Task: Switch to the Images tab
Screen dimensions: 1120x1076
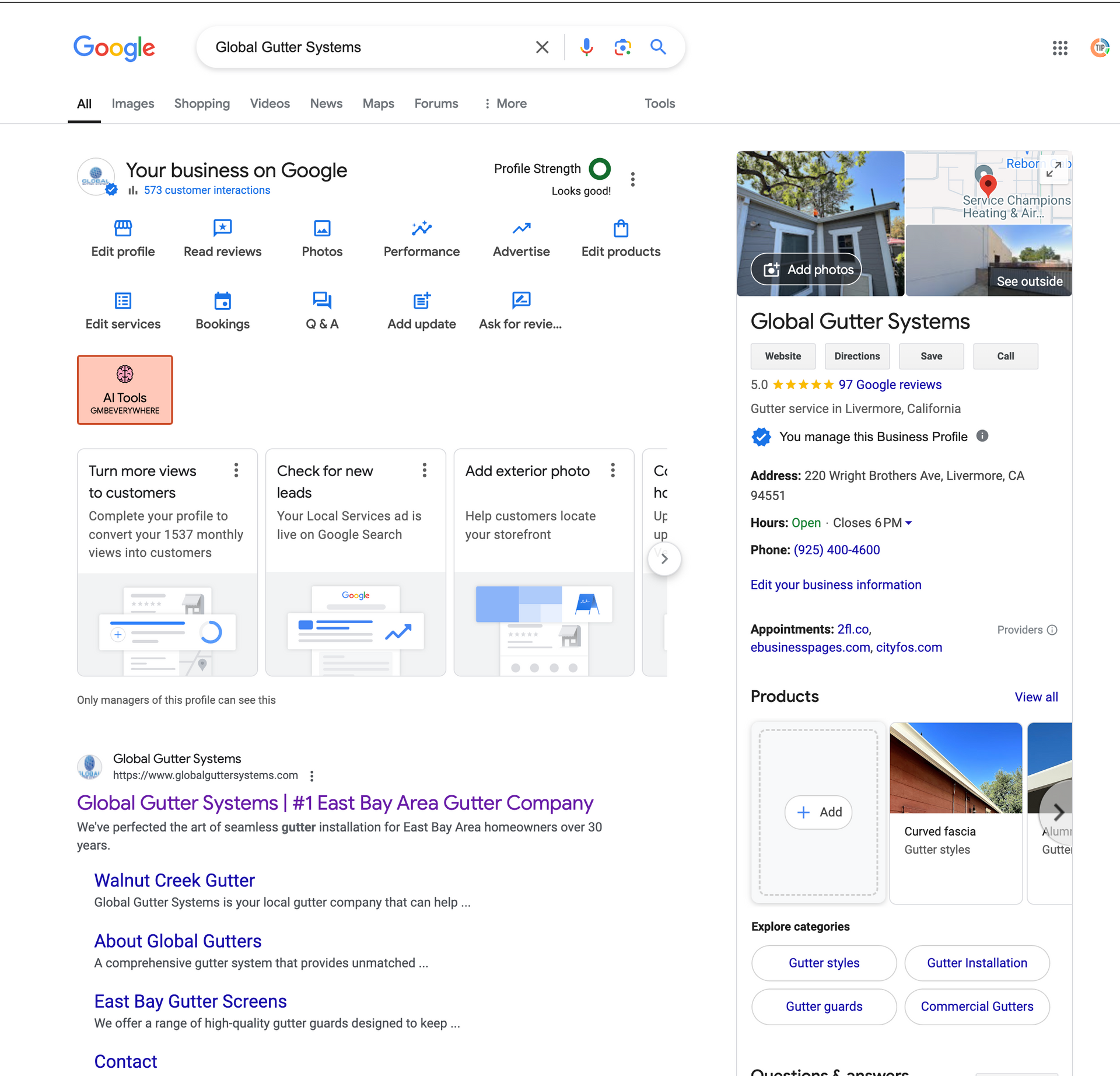Action: [133, 103]
